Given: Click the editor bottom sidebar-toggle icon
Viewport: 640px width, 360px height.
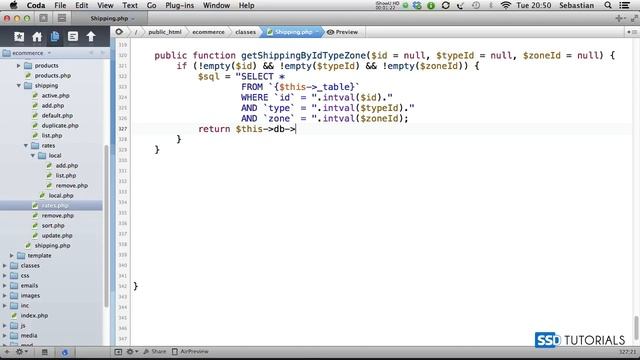Looking at the screenshot, I should 118,352.
